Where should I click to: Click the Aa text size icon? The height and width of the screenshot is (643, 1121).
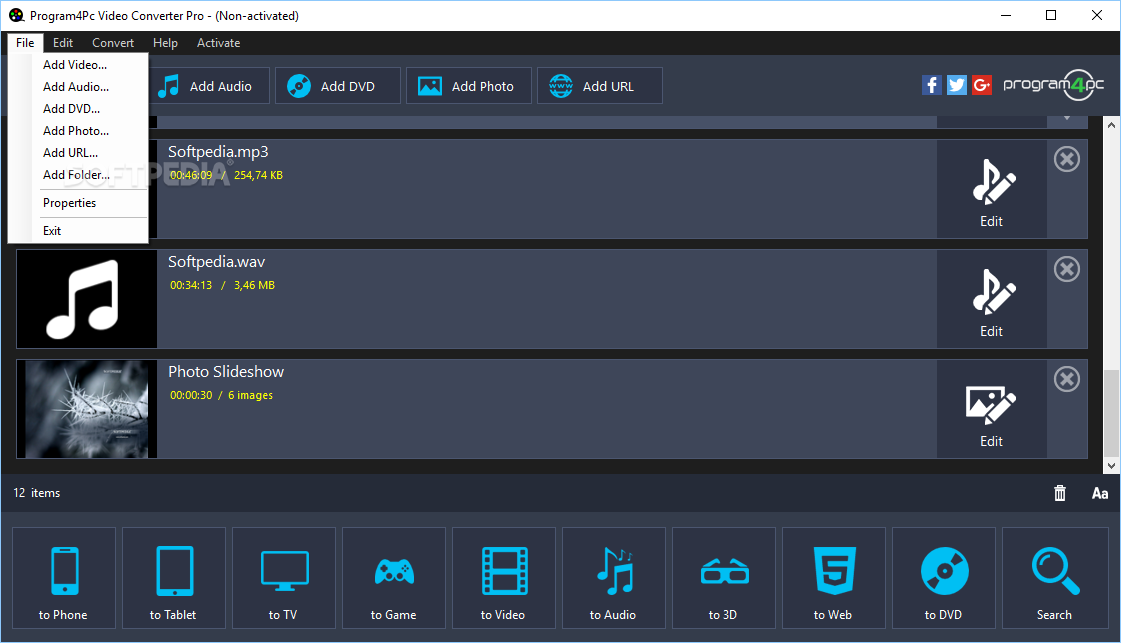(x=1100, y=493)
